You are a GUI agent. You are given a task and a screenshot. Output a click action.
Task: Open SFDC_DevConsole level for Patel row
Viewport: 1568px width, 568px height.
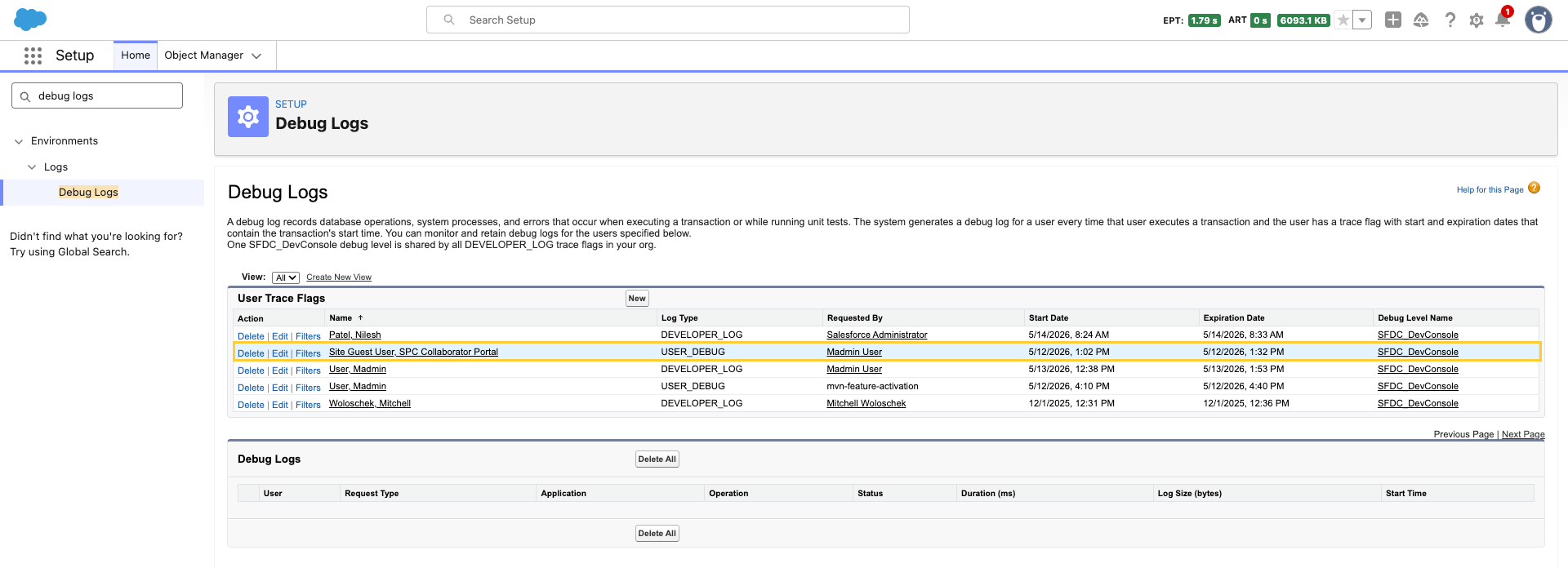pos(1418,335)
